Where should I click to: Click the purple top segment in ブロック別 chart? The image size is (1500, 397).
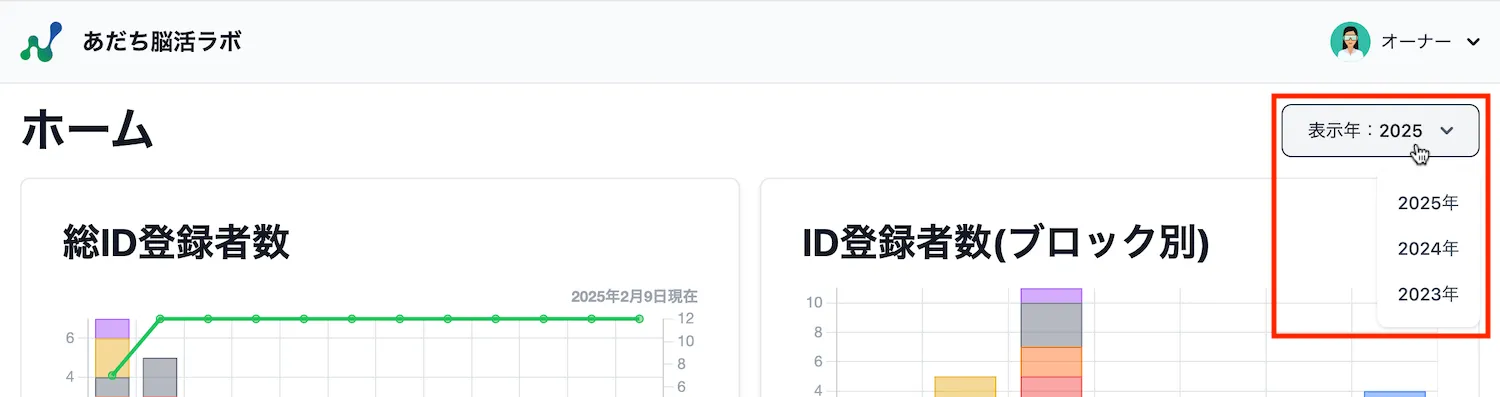1051,295
